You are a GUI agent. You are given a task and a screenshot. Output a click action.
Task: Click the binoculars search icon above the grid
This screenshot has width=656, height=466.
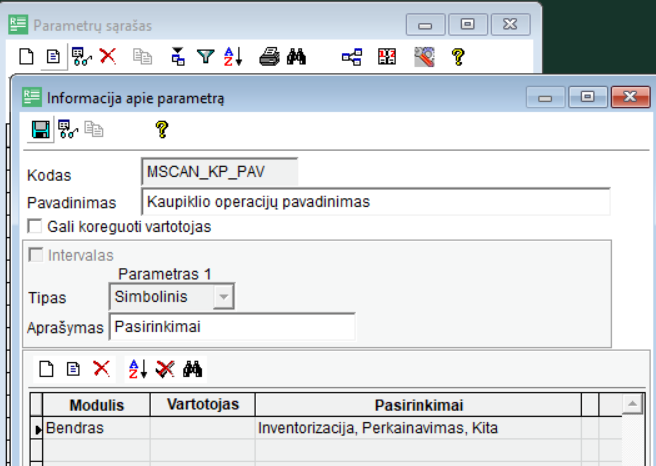pyautogui.click(x=193, y=369)
